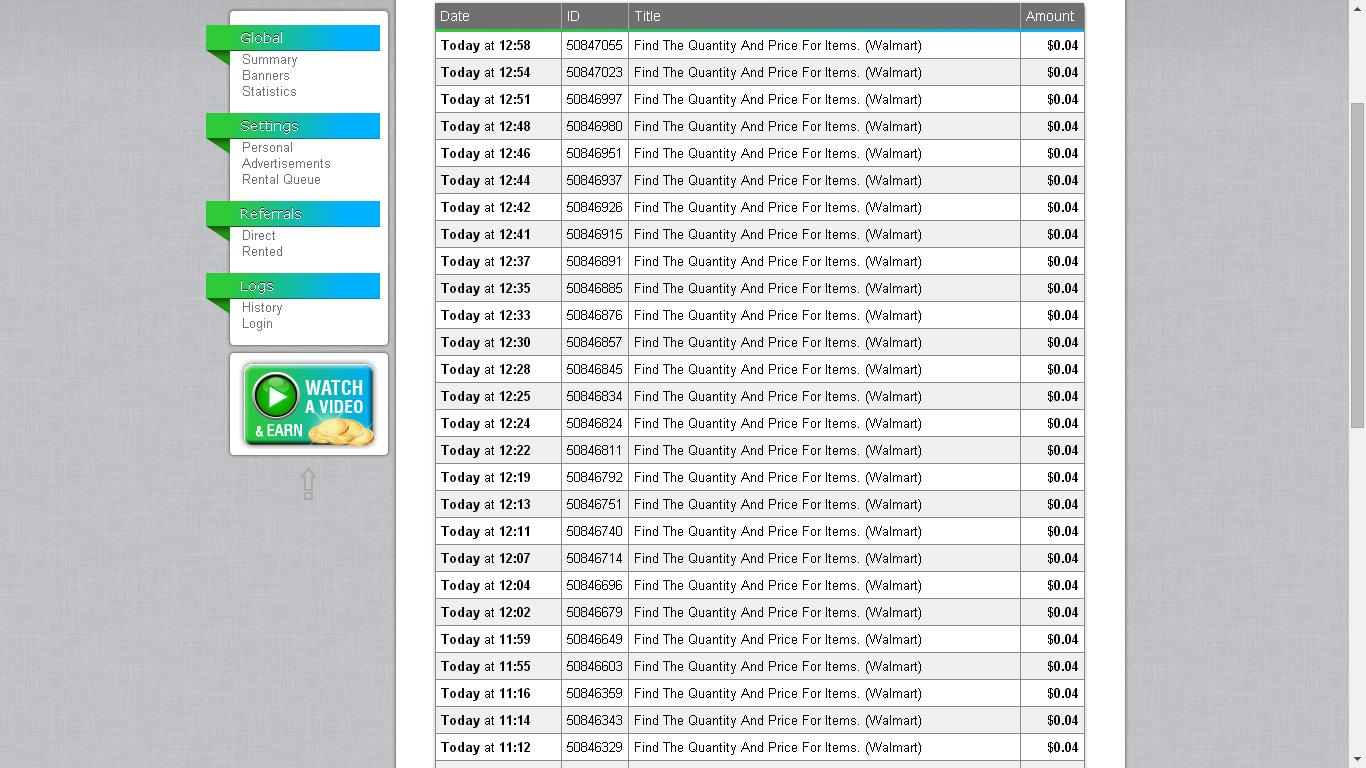This screenshot has width=1366, height=768.
Task: Click the $0.04 amount in row 50846915
Action: click(x=1062, y=234)
